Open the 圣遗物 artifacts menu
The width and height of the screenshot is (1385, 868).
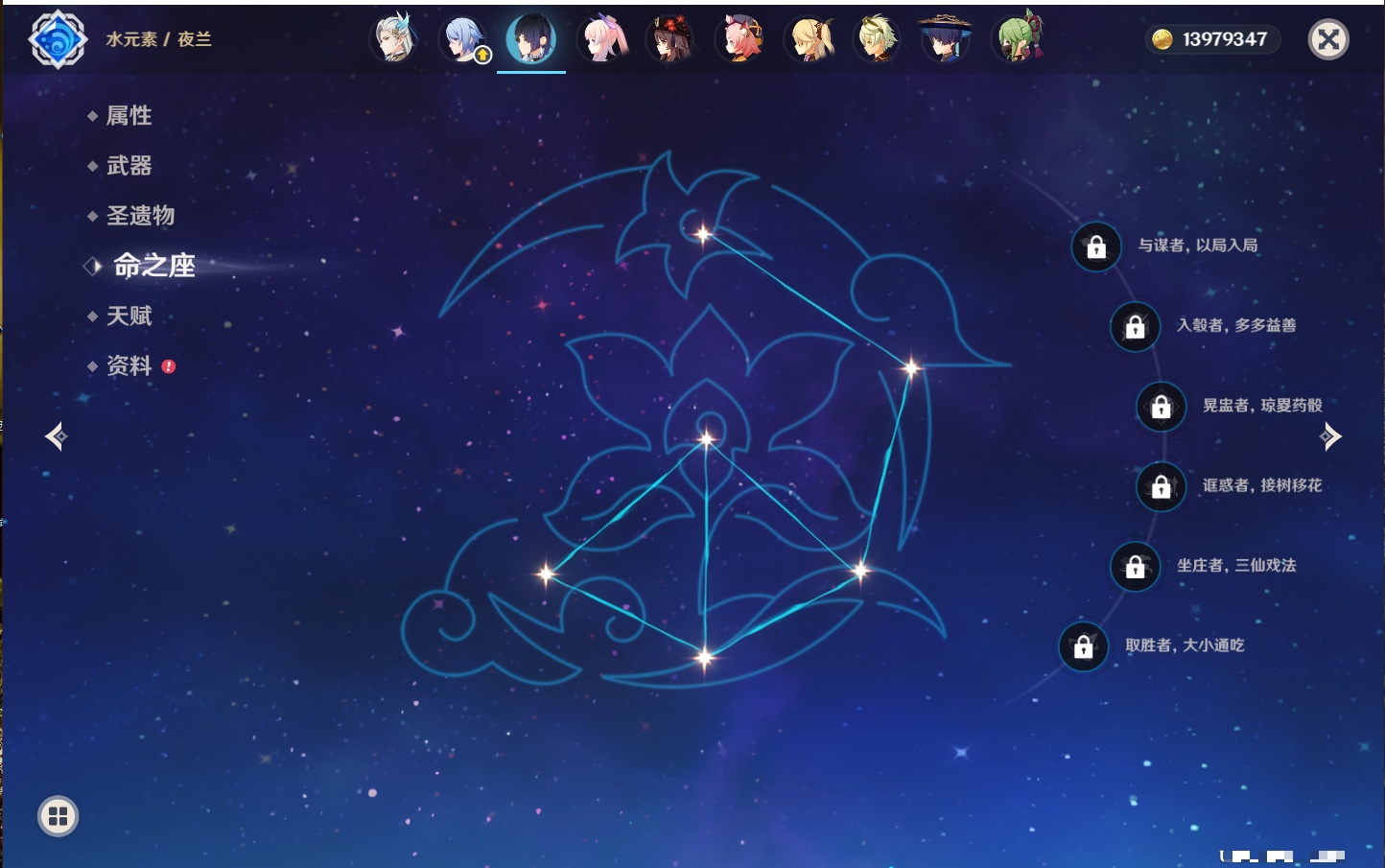click(140, 215)
